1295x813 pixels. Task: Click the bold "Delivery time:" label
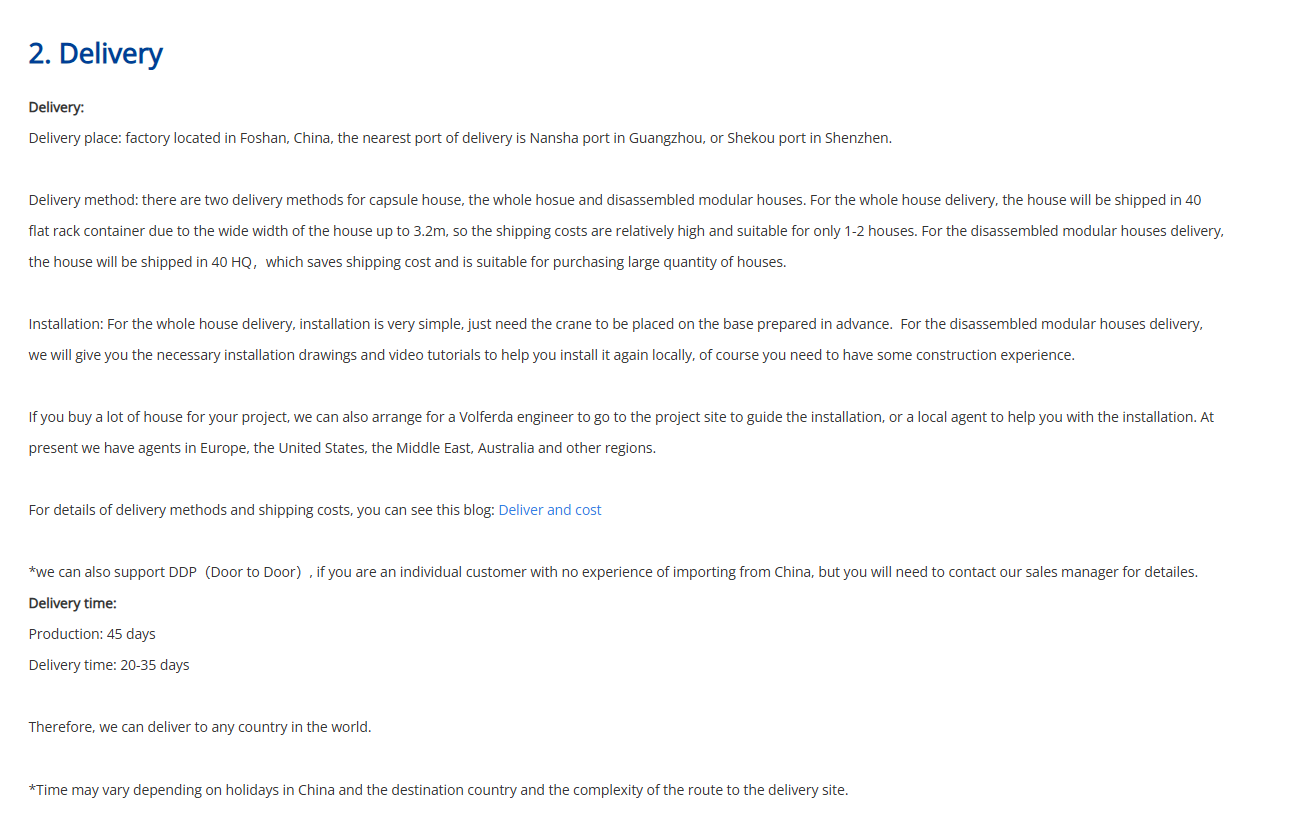pyautogui.click(x=72, y=603)
